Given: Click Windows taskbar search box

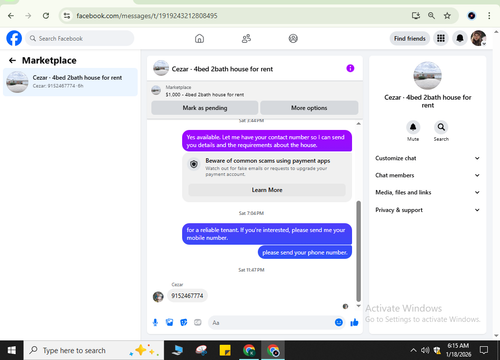Looking at the screenshot, I should click(94, 350).
